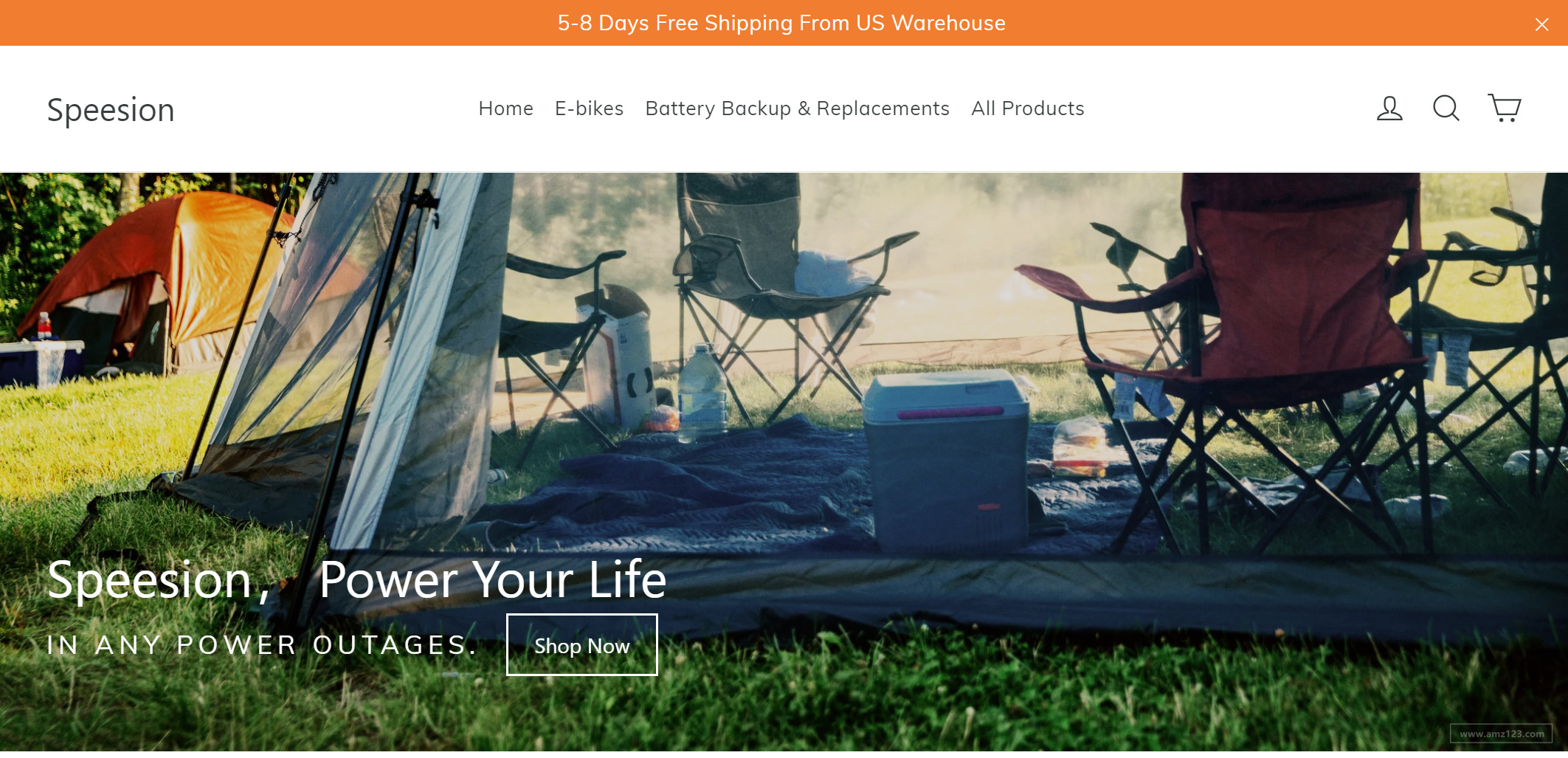Select Battery Backup & Replacements menu
The image size is (1568, 758).
tap(797, 108)
